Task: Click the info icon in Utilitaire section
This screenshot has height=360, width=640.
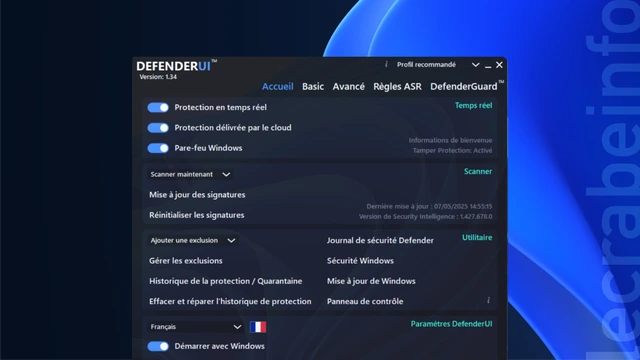Action: pos(488,300)
